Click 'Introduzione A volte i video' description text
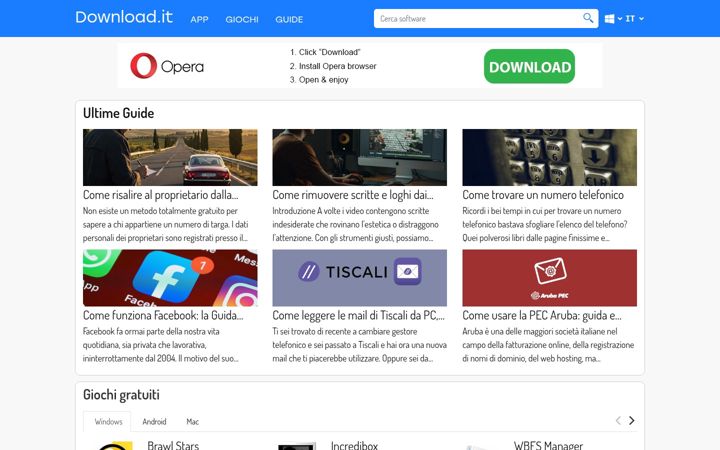 (x=355, y=225)
